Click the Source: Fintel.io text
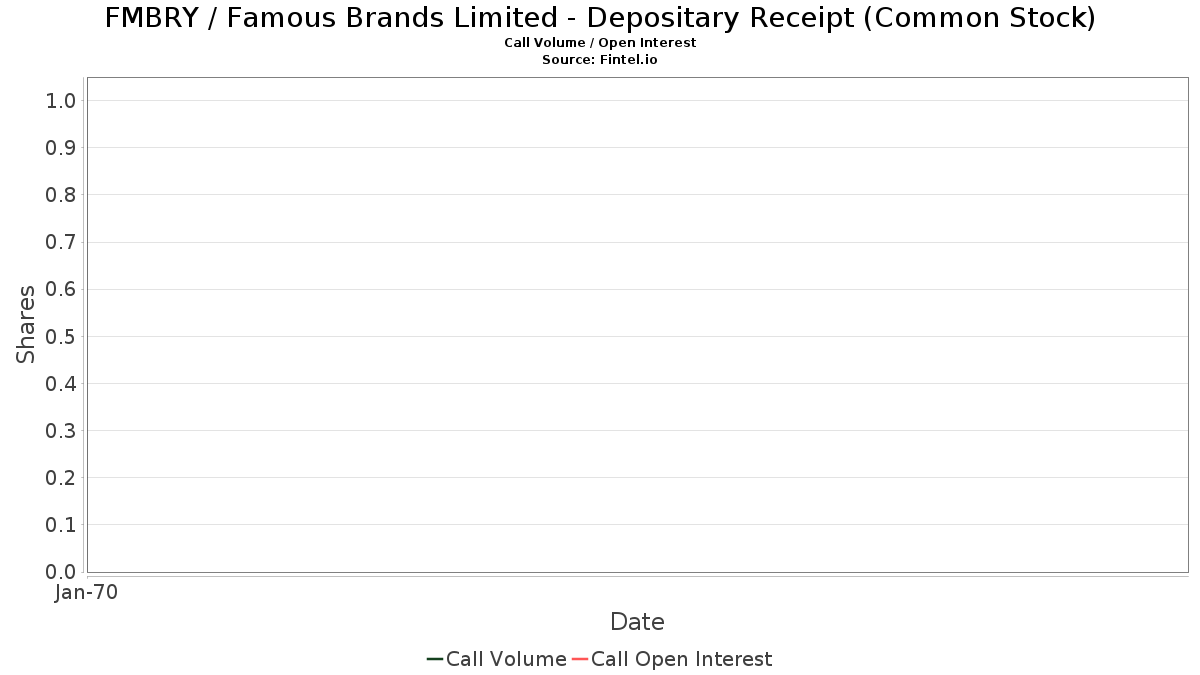The image size is (1200, 675). click(x=600, y=60)
